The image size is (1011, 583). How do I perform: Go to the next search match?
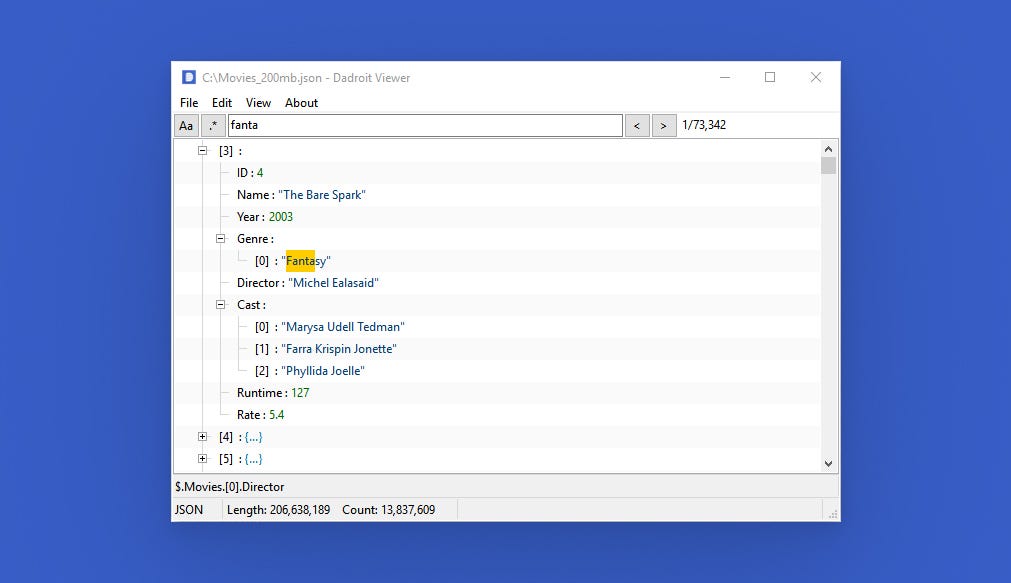[663, 125]
